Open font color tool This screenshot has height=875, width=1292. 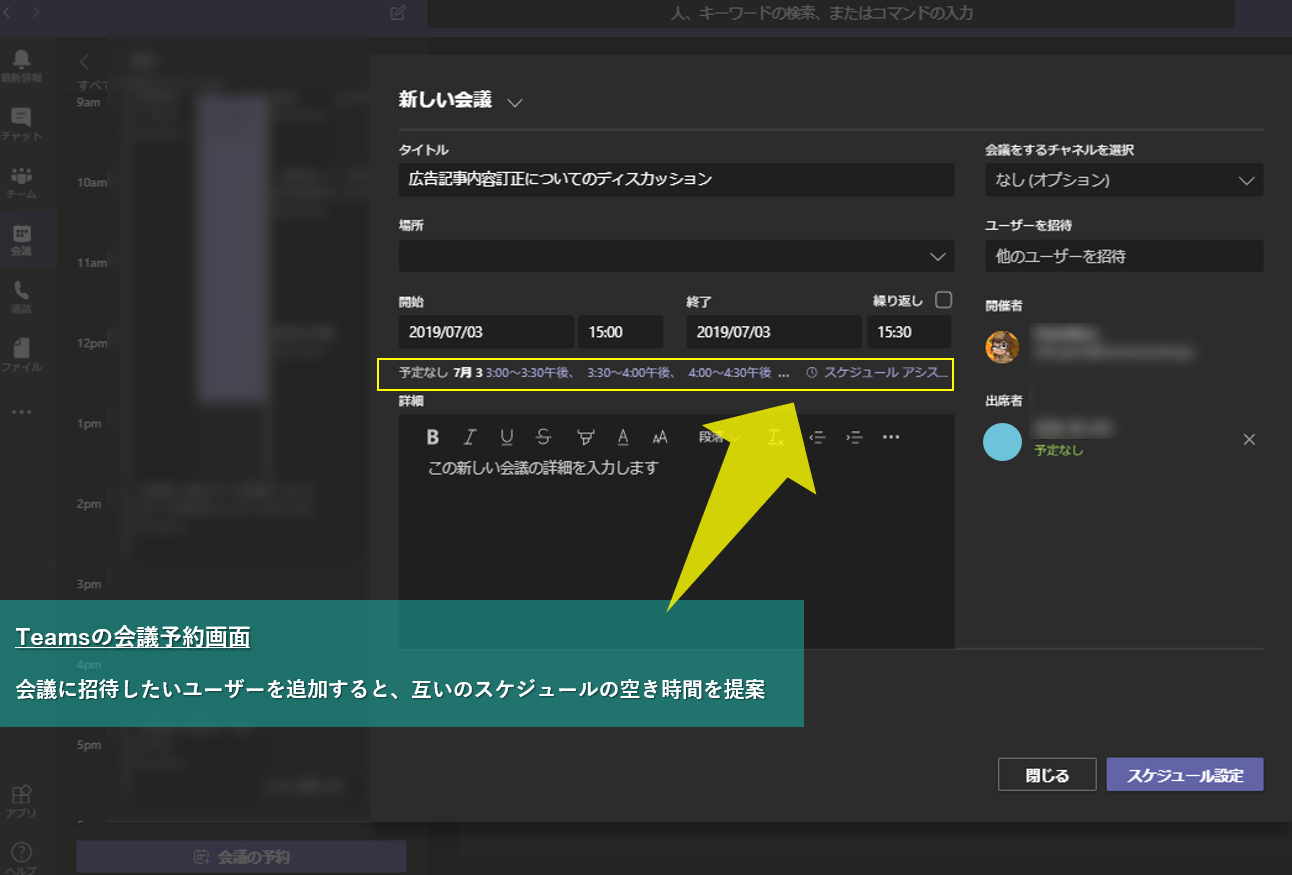point(623,437)
